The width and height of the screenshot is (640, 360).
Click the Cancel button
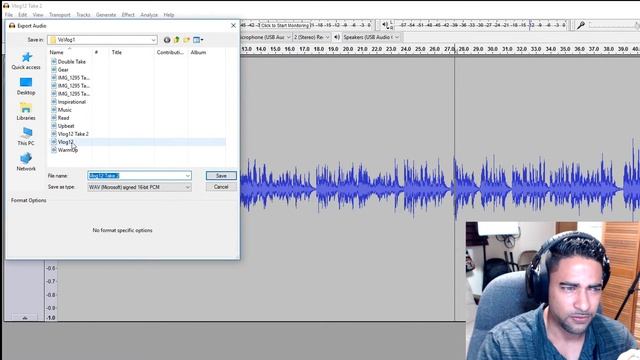(221, 187)
